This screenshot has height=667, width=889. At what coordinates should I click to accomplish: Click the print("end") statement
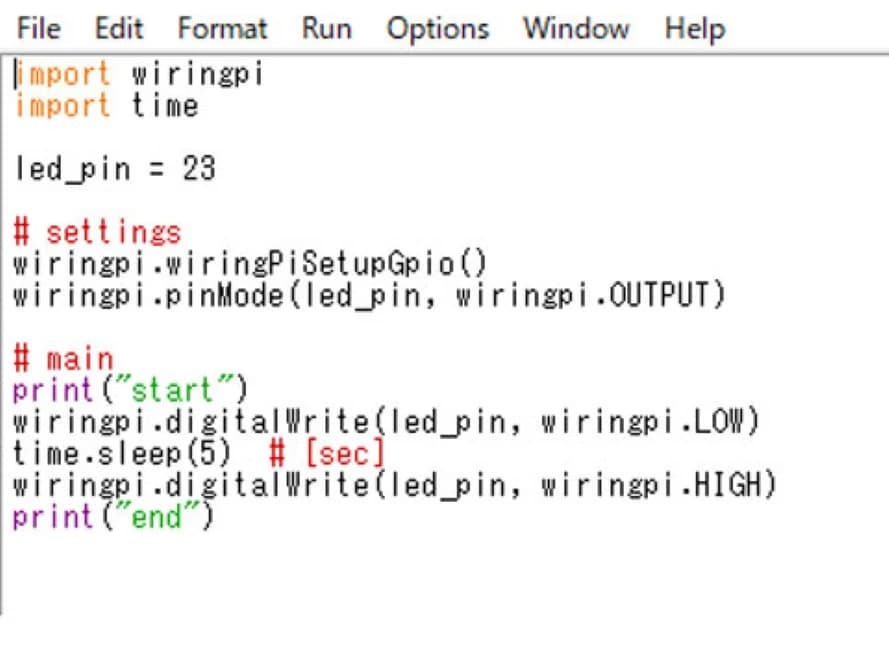[113, 517]
